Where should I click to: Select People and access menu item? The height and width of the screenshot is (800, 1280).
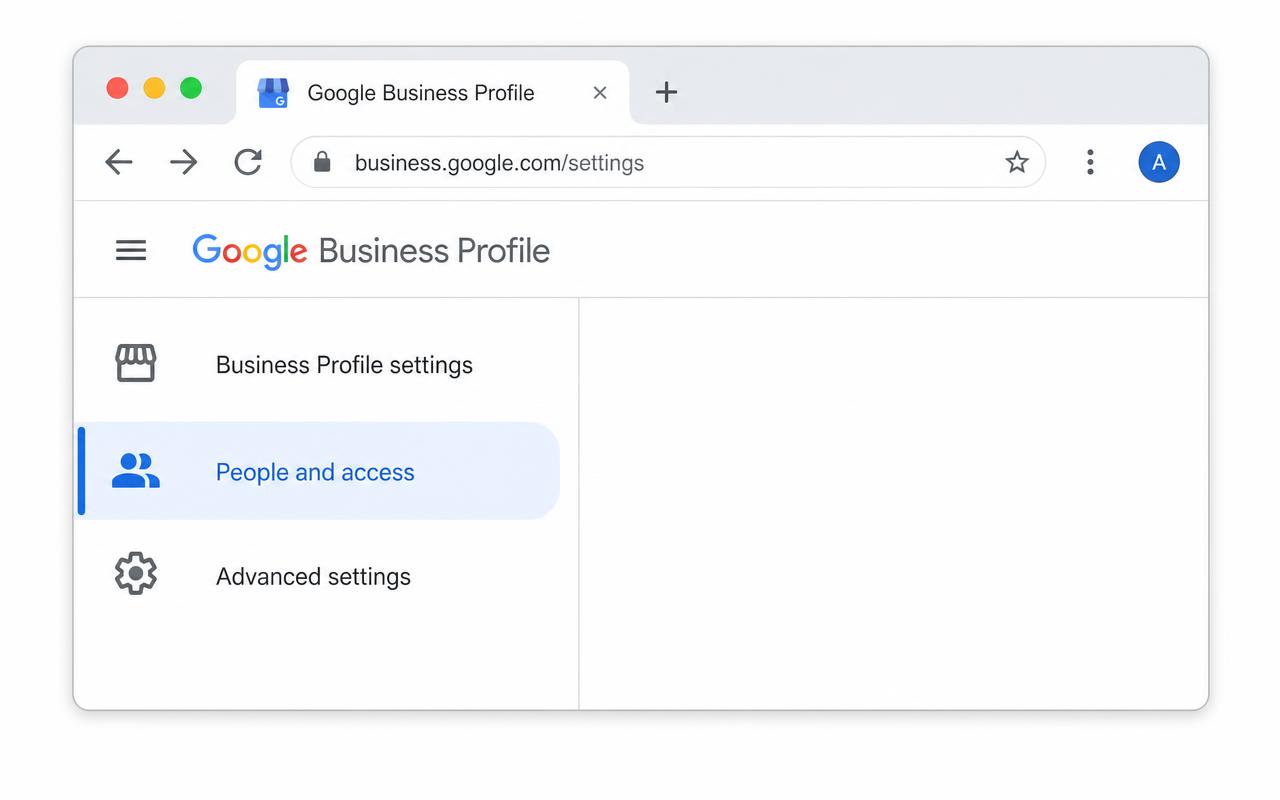pos(319,471)
